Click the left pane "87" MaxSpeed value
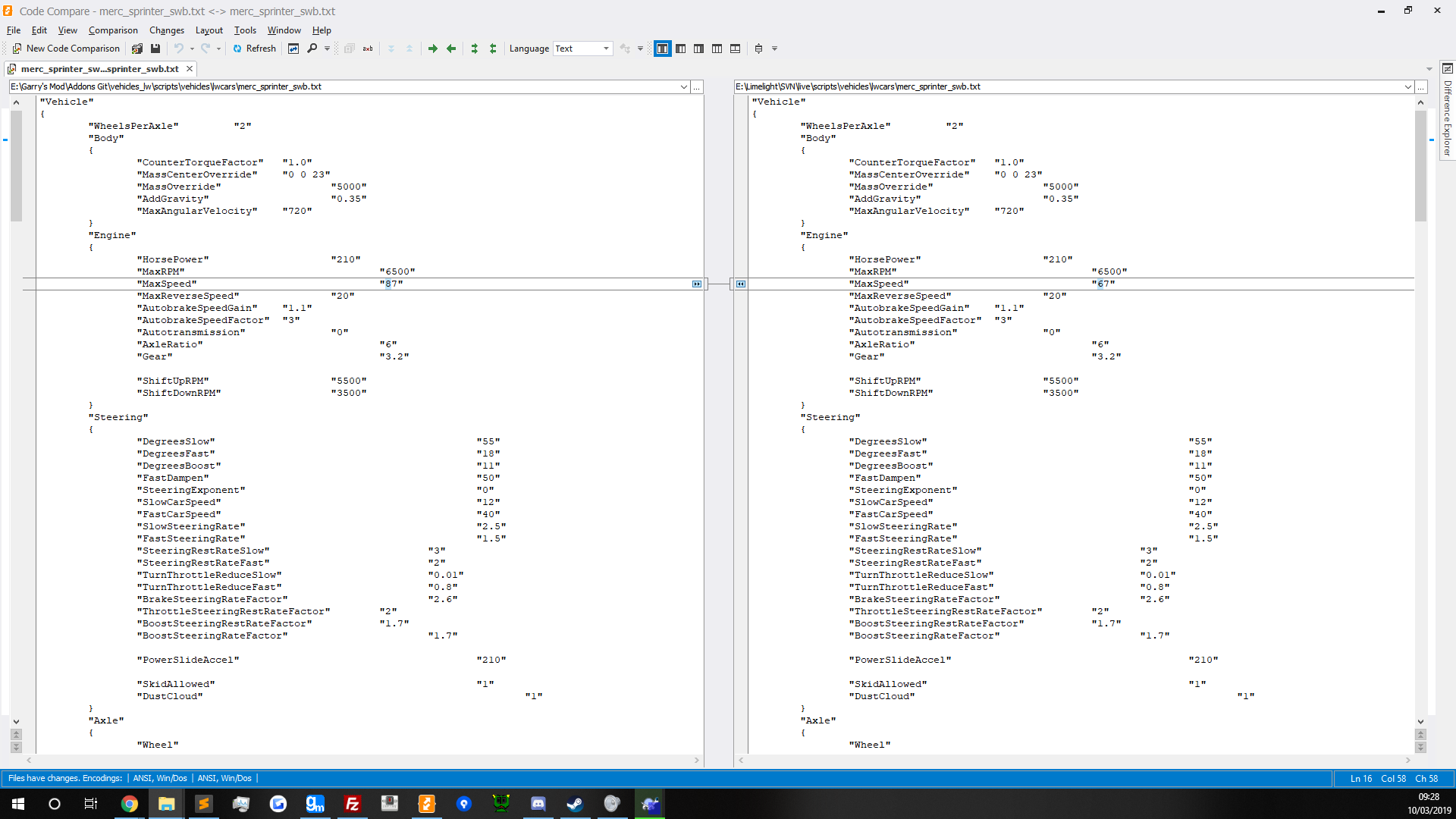Image resolution: width=1456 pixels, height=819 pixels. click(391, 284)
